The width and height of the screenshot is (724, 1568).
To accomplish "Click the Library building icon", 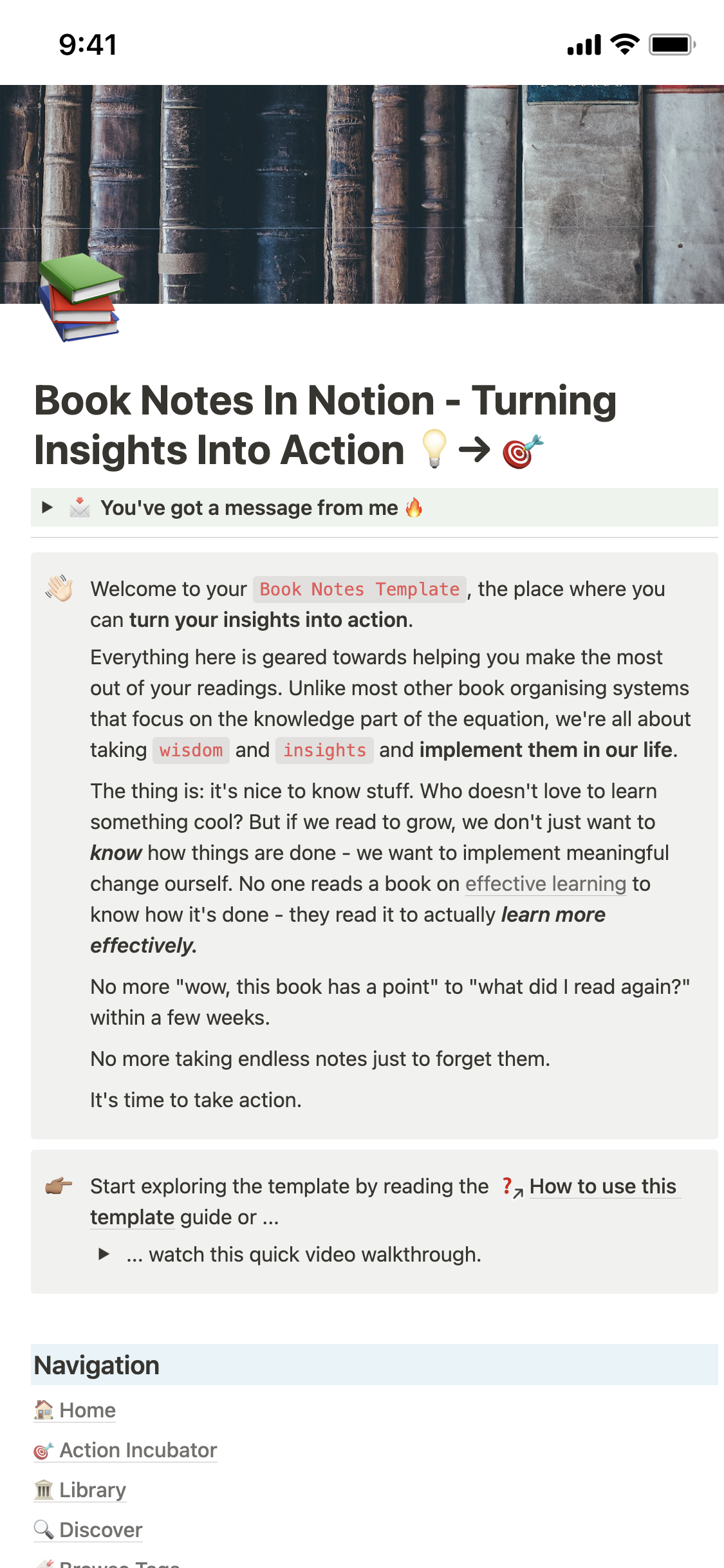I will [x=44, y=1490].
